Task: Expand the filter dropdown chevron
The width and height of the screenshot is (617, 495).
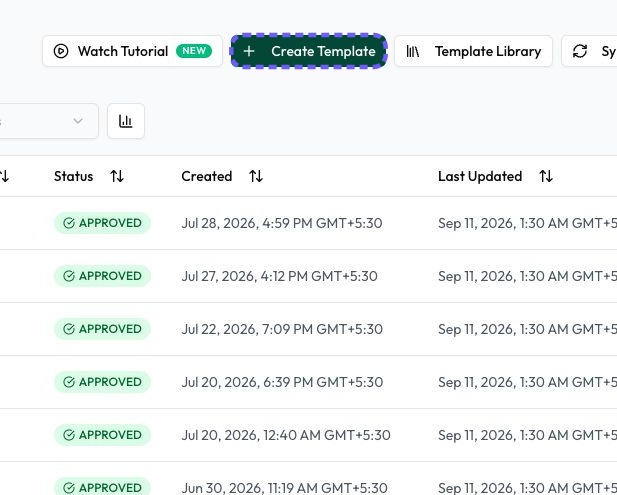Action: [x=78, y=121]
